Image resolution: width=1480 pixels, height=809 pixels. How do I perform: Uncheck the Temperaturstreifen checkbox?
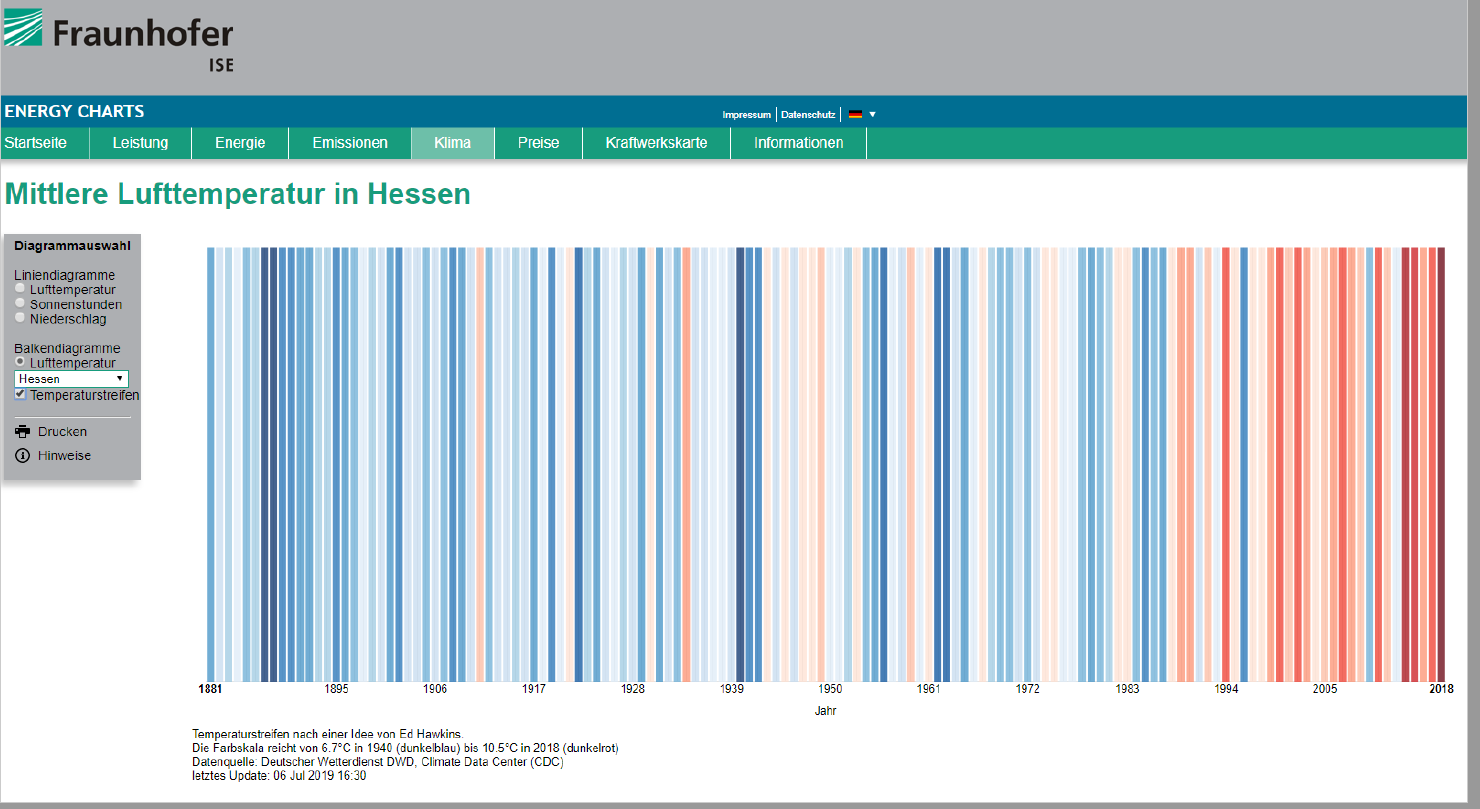pyautogui.click(x=21, y=395)
